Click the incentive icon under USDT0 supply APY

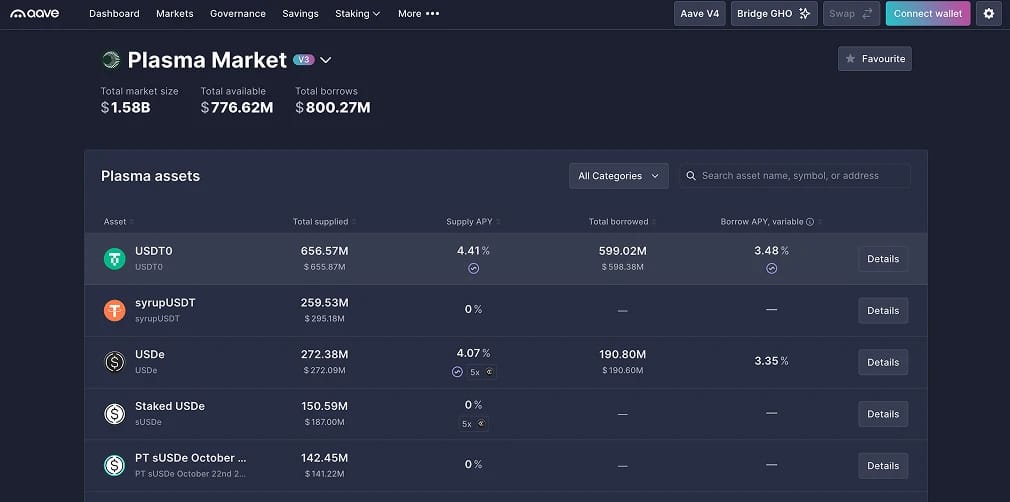pyautogui.click(x=473, y=269)
